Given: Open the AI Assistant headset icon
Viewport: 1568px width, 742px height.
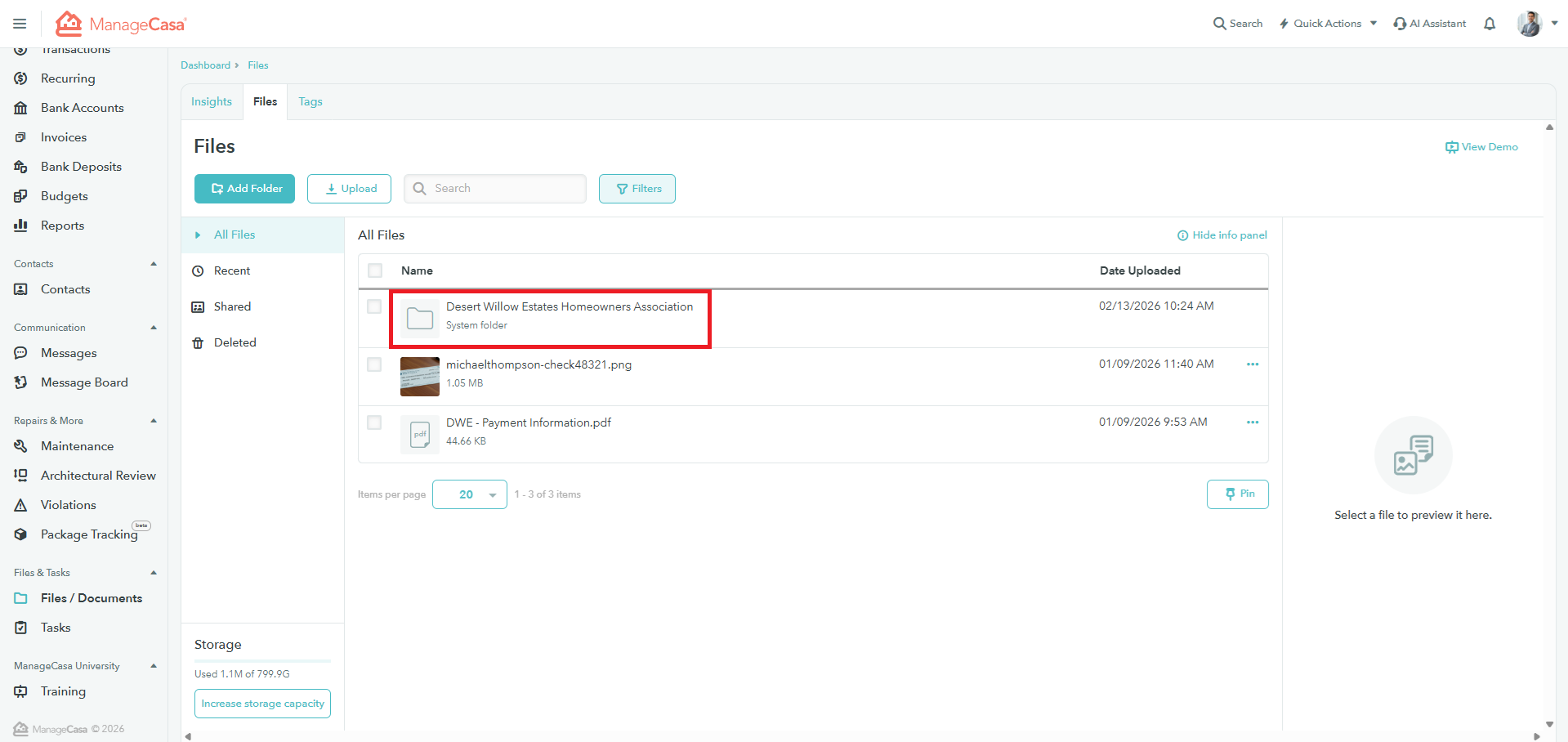Looking at the screenshot, I should (1400, 24).
